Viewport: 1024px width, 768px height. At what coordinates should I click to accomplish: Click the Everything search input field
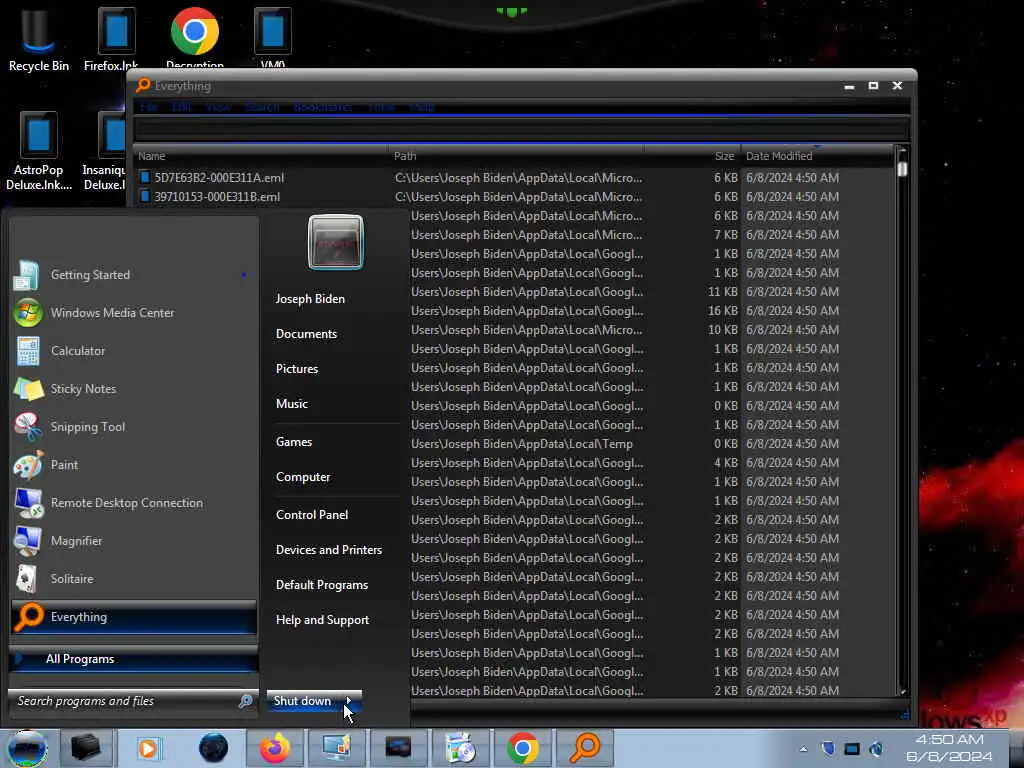click(x=520, y=129)
